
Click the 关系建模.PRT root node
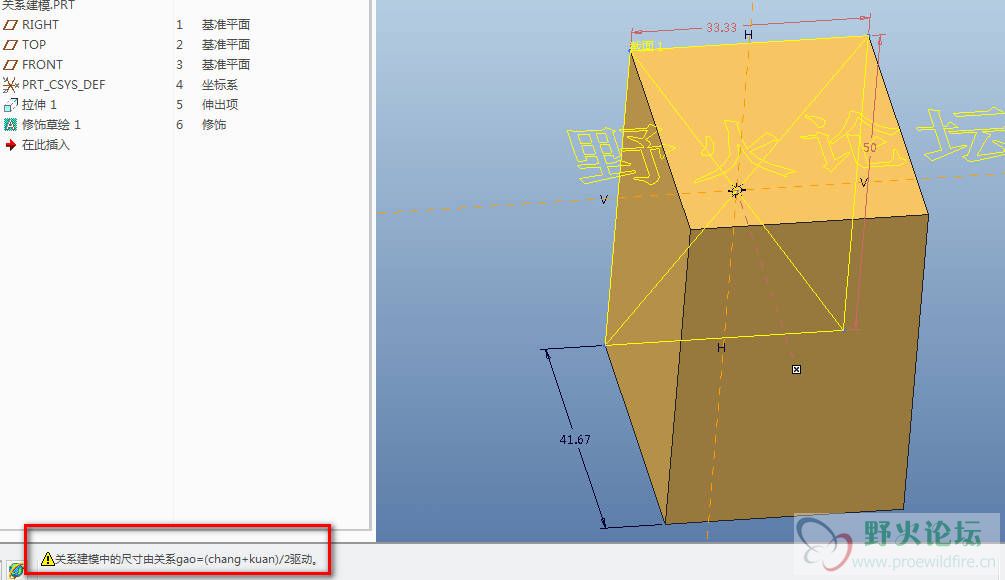(x=38, y=5)
